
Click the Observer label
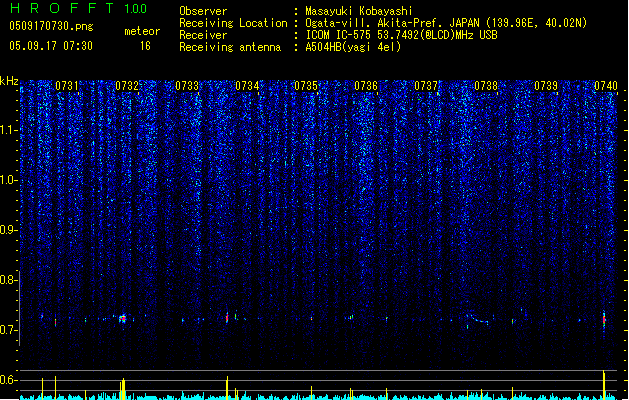(x=203, y=11)
